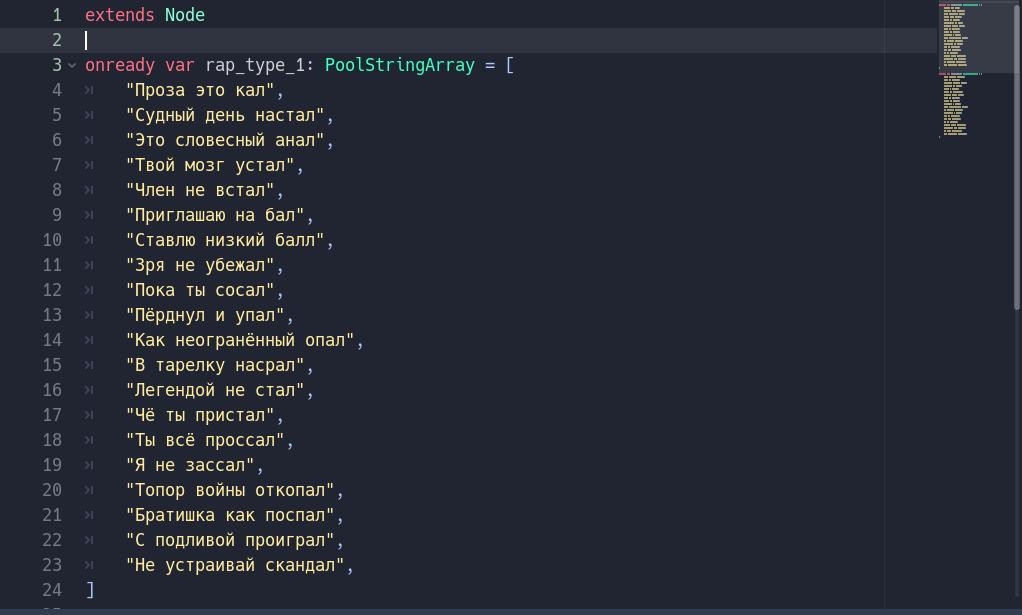This screenshot has width=1022, height=615.
Task: Click the PoolStringArray type name
Action: (x=400, y=65)
